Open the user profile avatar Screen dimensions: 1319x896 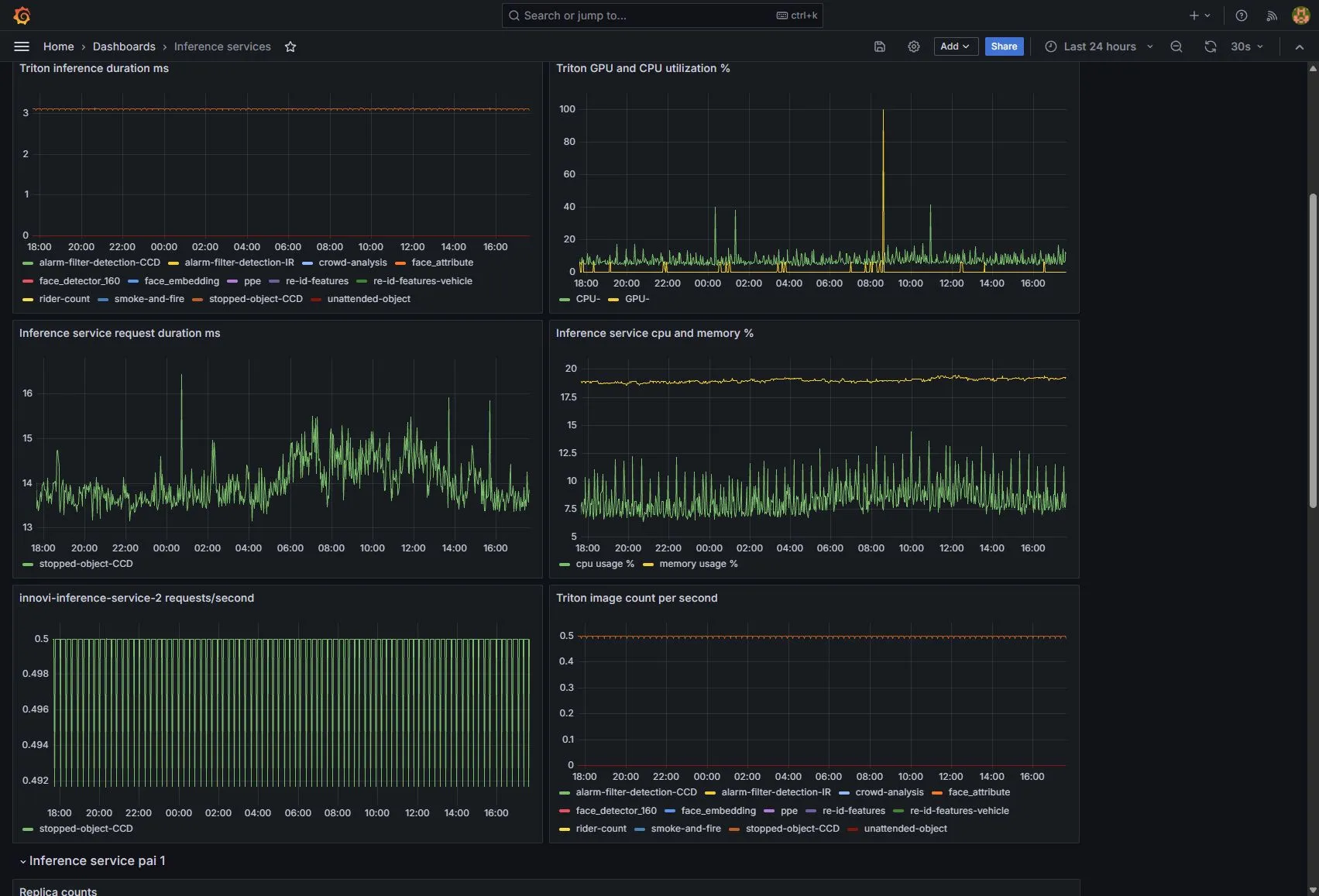coord(1301,15)
